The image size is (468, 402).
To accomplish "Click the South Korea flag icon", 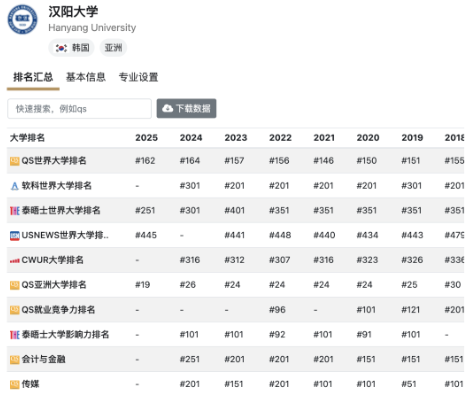I will pos(61,48).
